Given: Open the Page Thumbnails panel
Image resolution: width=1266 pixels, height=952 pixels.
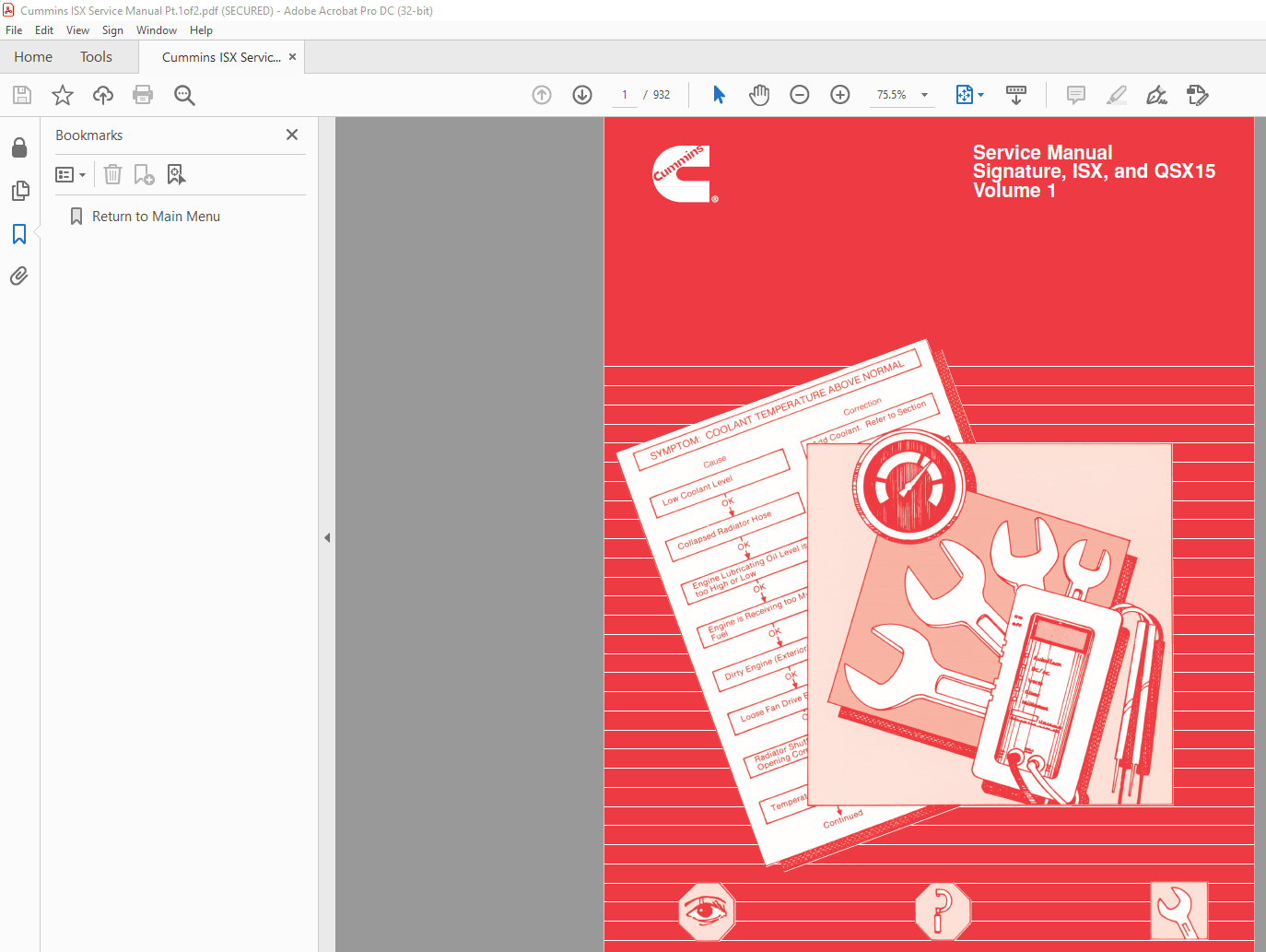Looking at the screenshot, I should (x=19, y=191).
